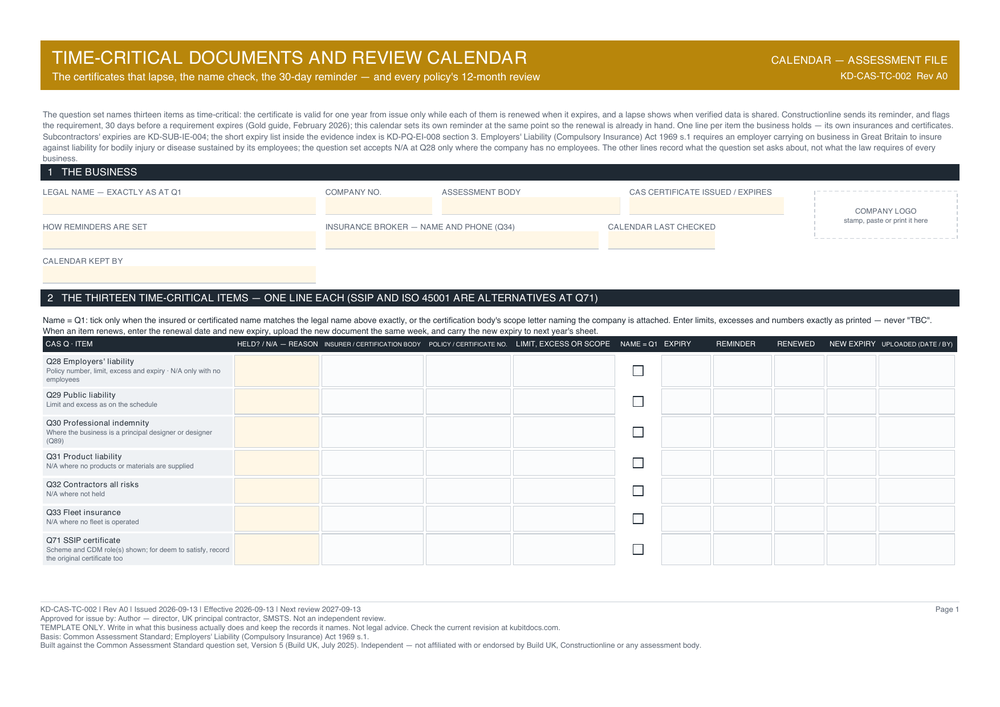Select Held? / N/A reason cell for Q71 SSIP certificate

point(277,550)
